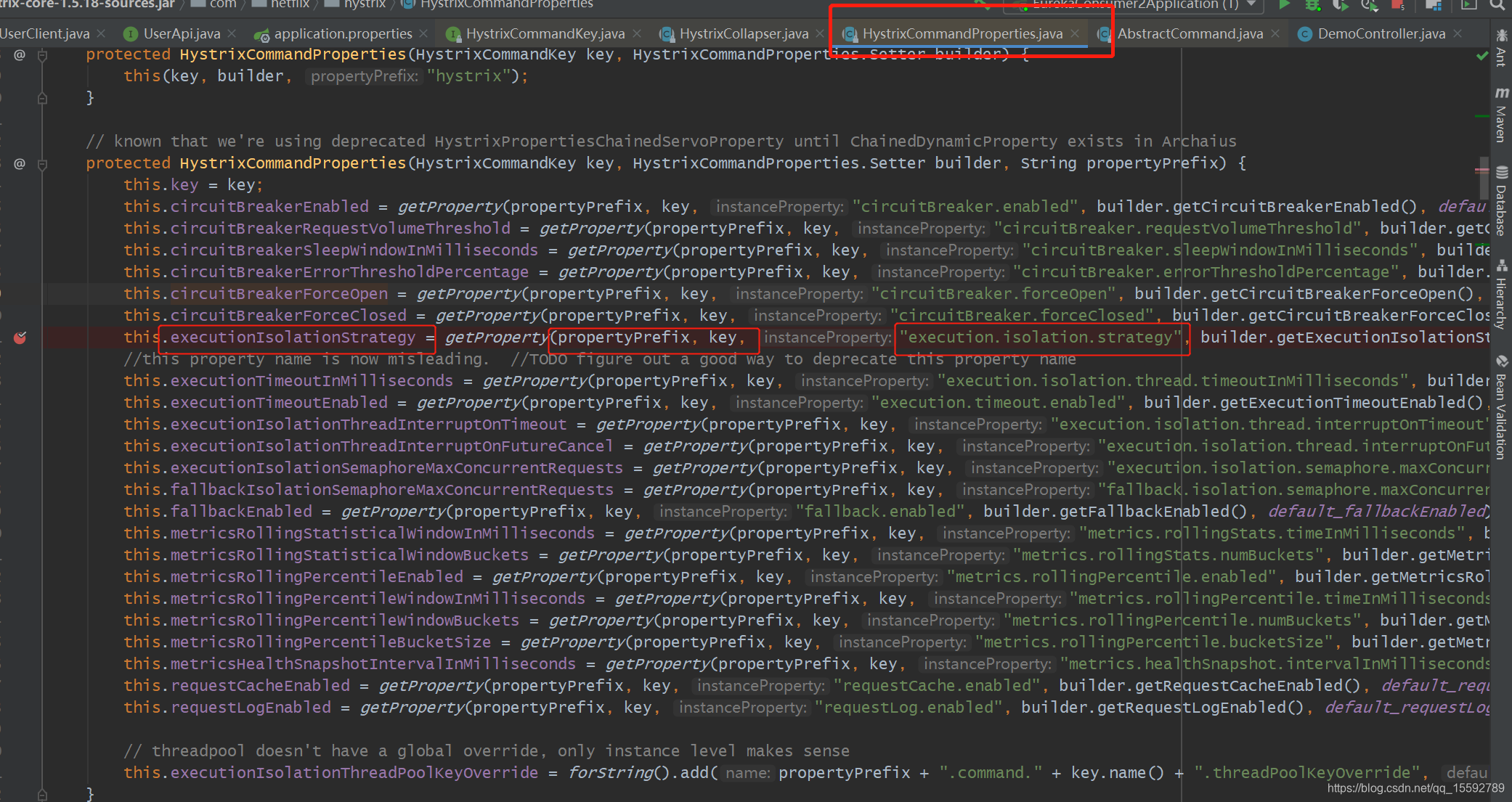Collapse the first constructor fold marker

(43, 55)
